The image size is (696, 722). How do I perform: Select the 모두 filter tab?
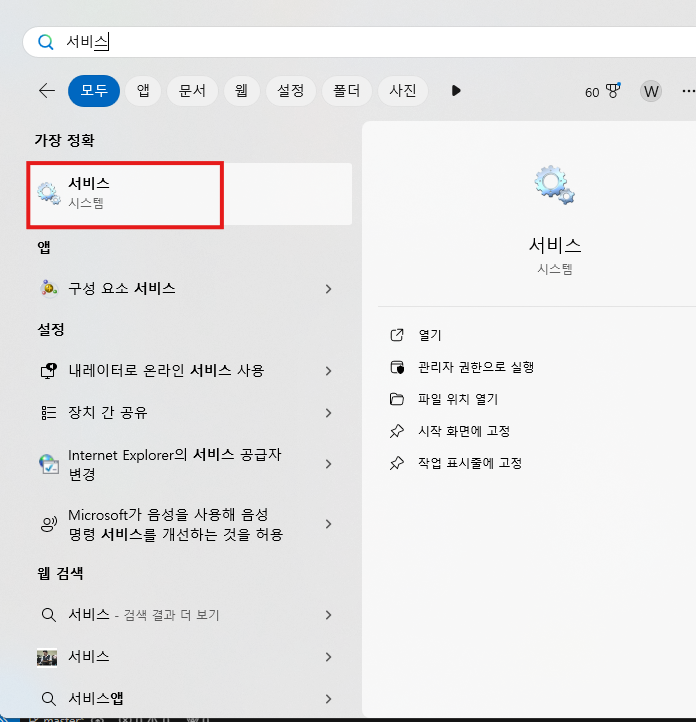coord(94,91)
